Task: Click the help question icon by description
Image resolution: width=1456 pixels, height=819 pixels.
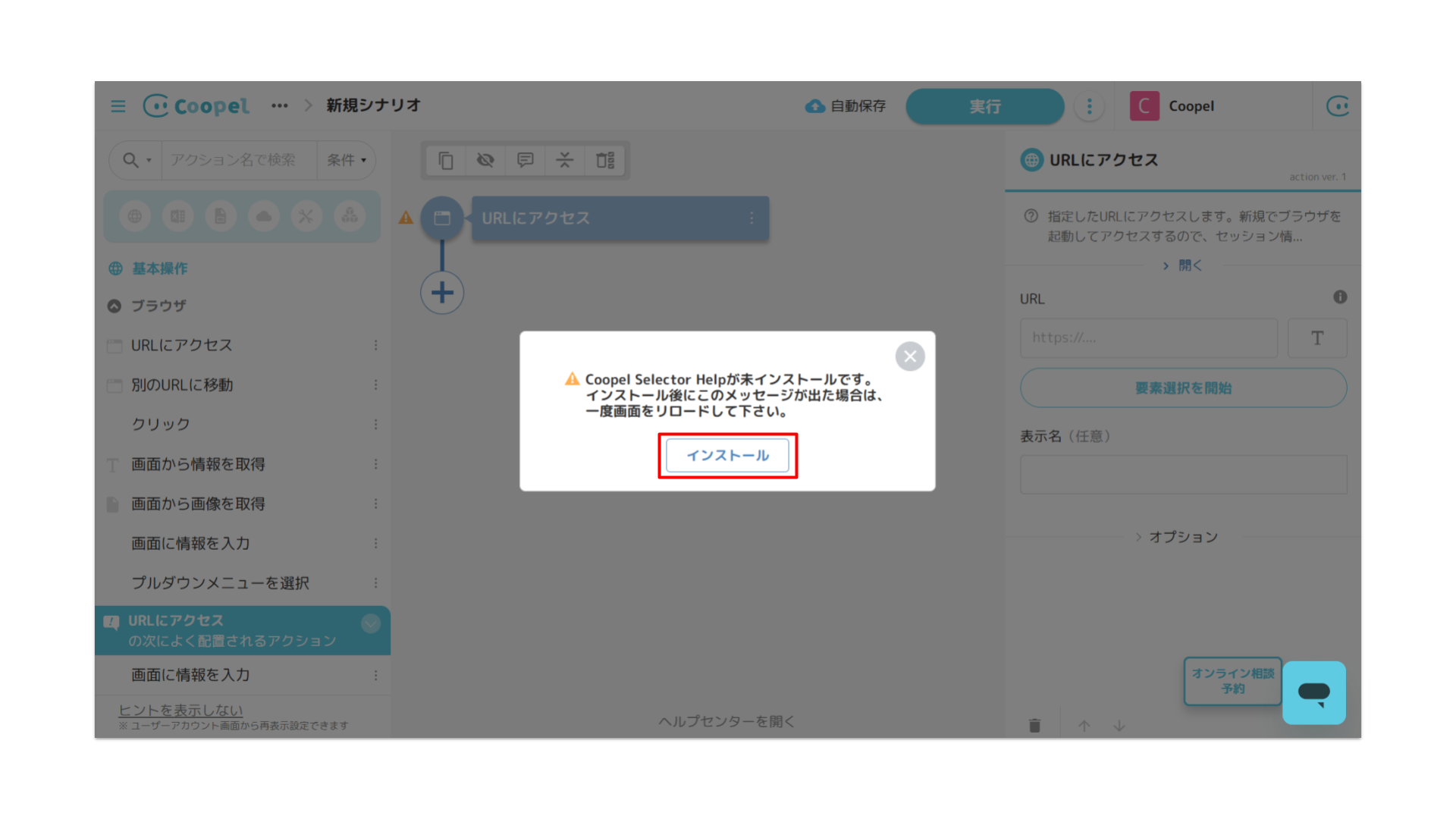Action: [x=1031, y=216]
